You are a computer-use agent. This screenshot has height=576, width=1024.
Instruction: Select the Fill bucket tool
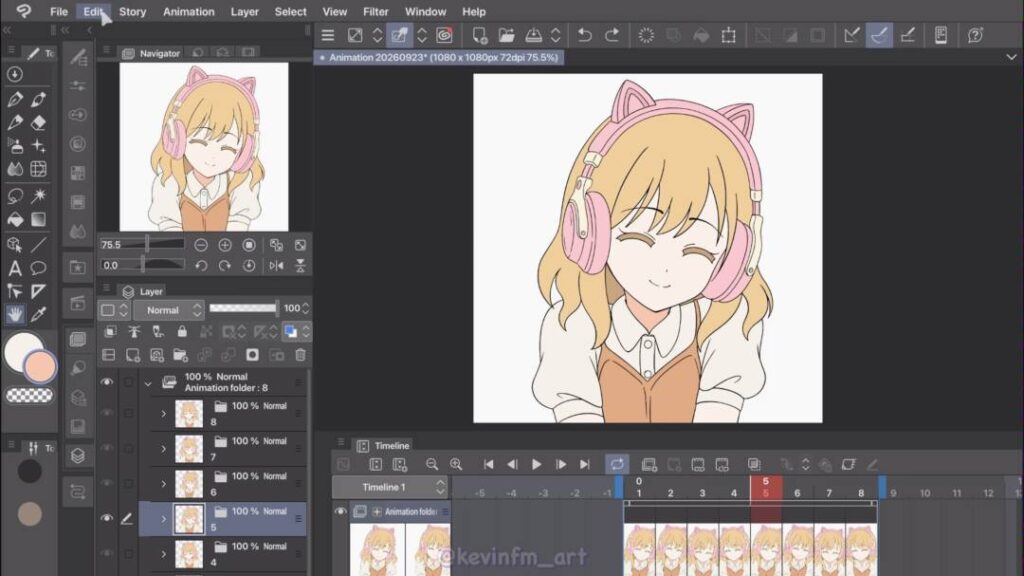pos(14,219)
